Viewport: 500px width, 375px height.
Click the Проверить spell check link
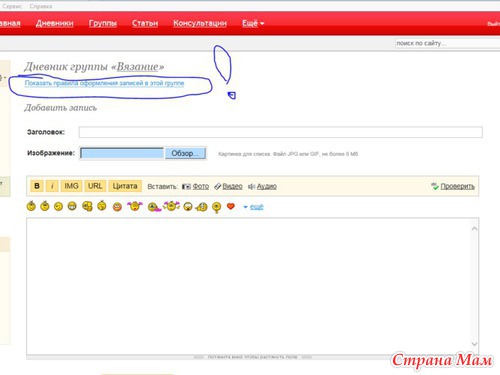(457, 186)
